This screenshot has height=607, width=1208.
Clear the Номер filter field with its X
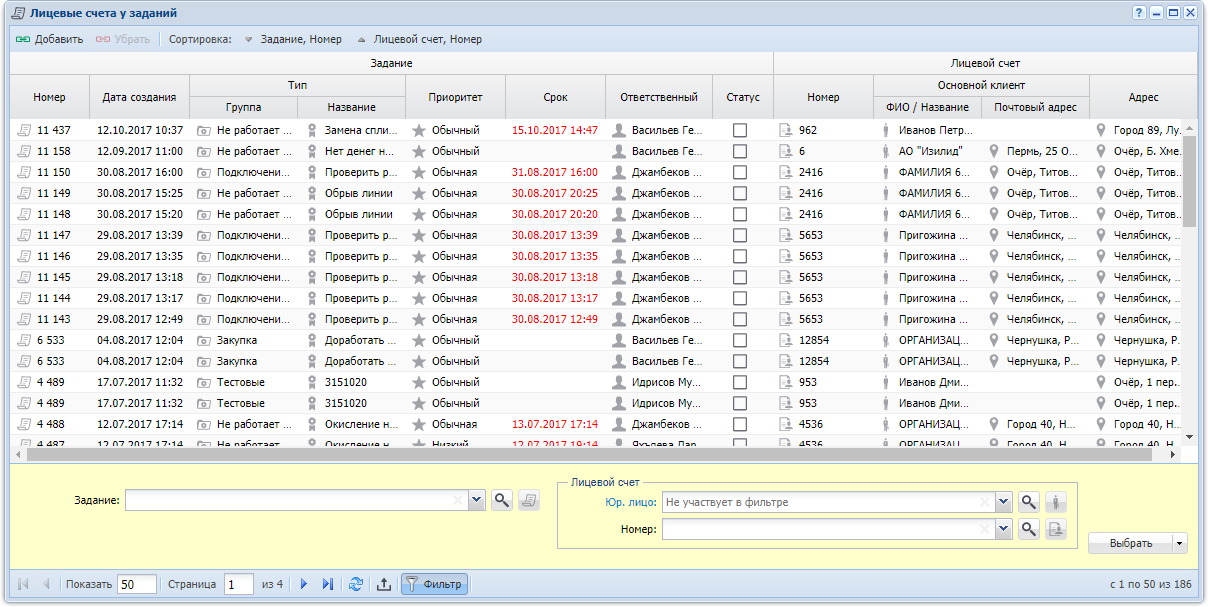(984, 529)
